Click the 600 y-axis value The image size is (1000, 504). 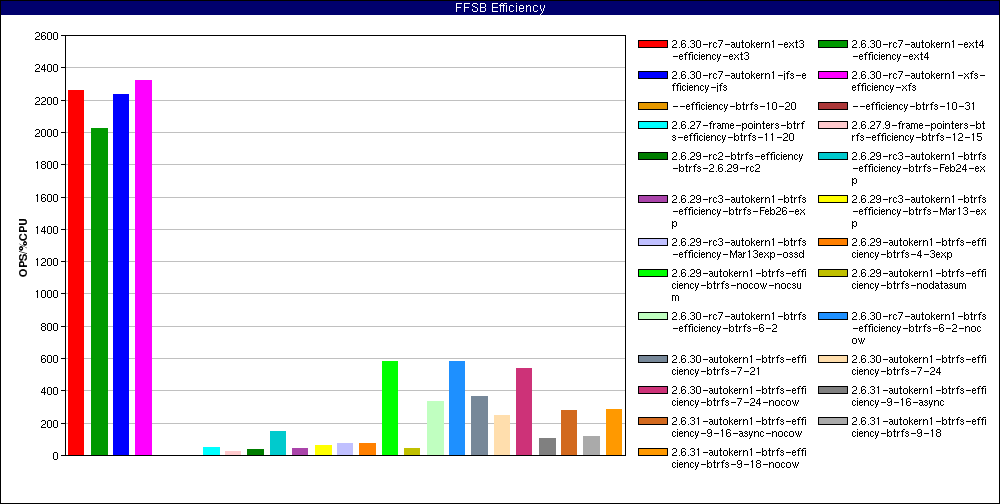click(x=49, y=359)
